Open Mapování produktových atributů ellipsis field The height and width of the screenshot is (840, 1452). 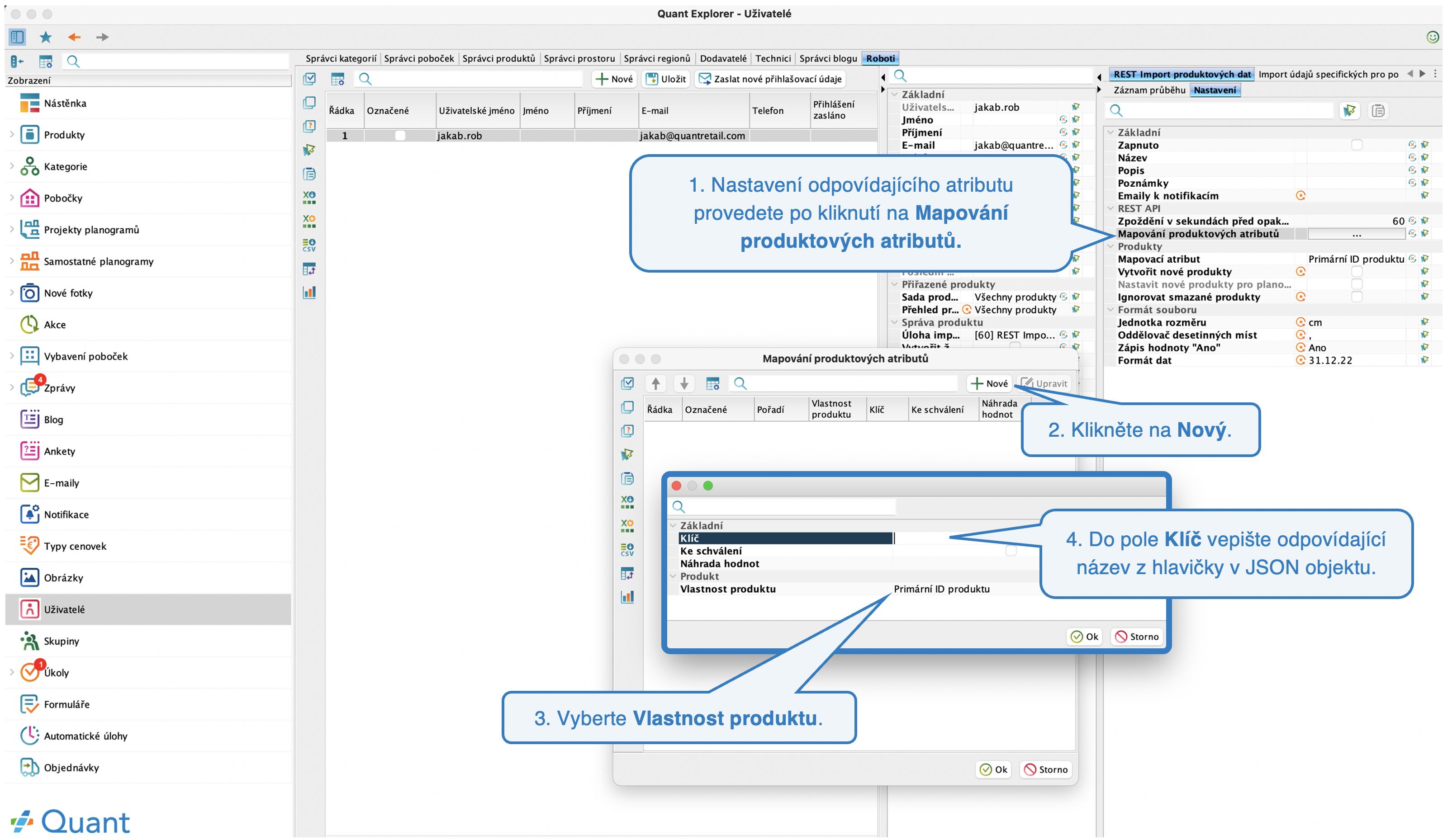[x=1357, y=234]
